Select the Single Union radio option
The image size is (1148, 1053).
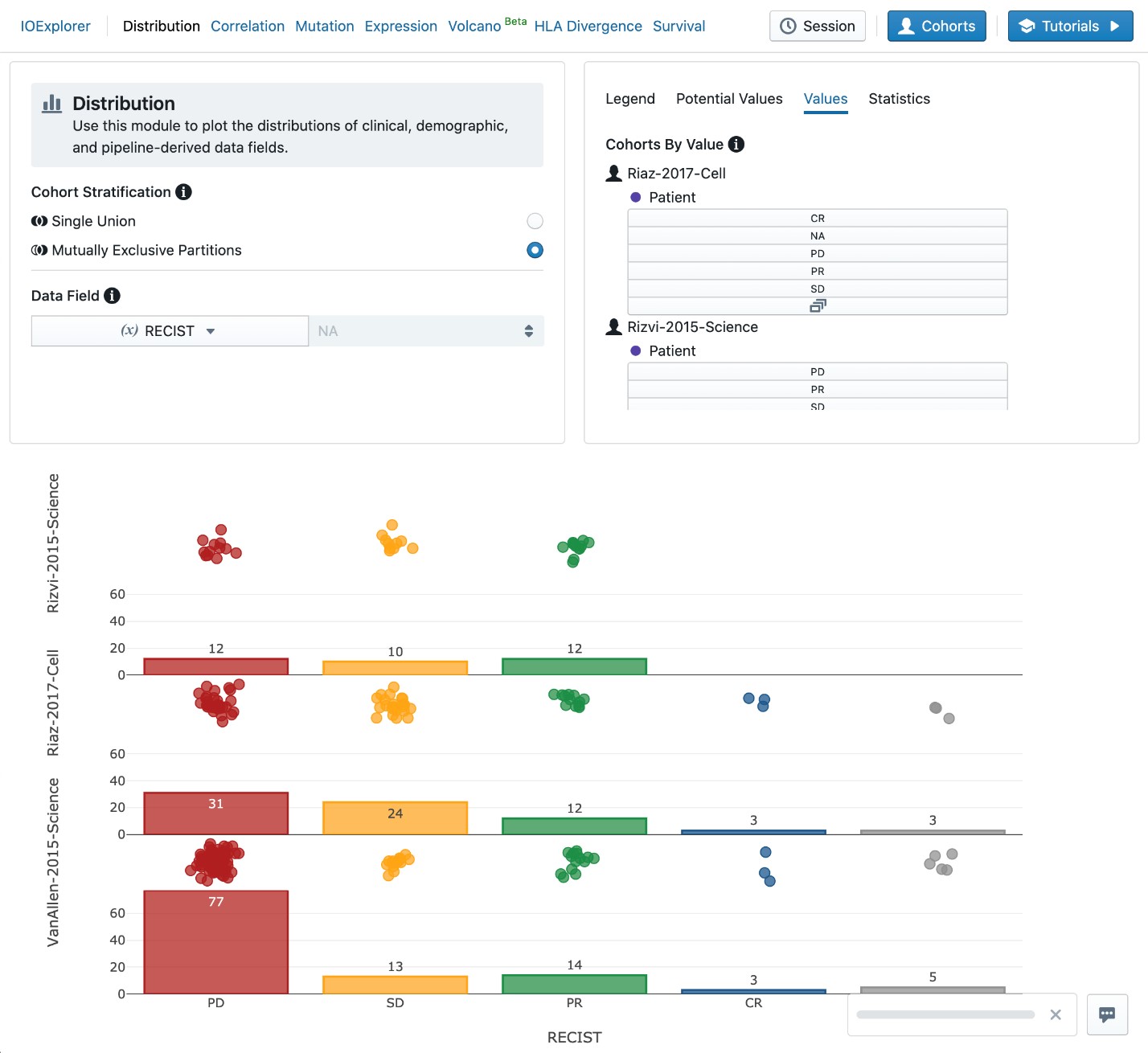(x=535, y=221)
